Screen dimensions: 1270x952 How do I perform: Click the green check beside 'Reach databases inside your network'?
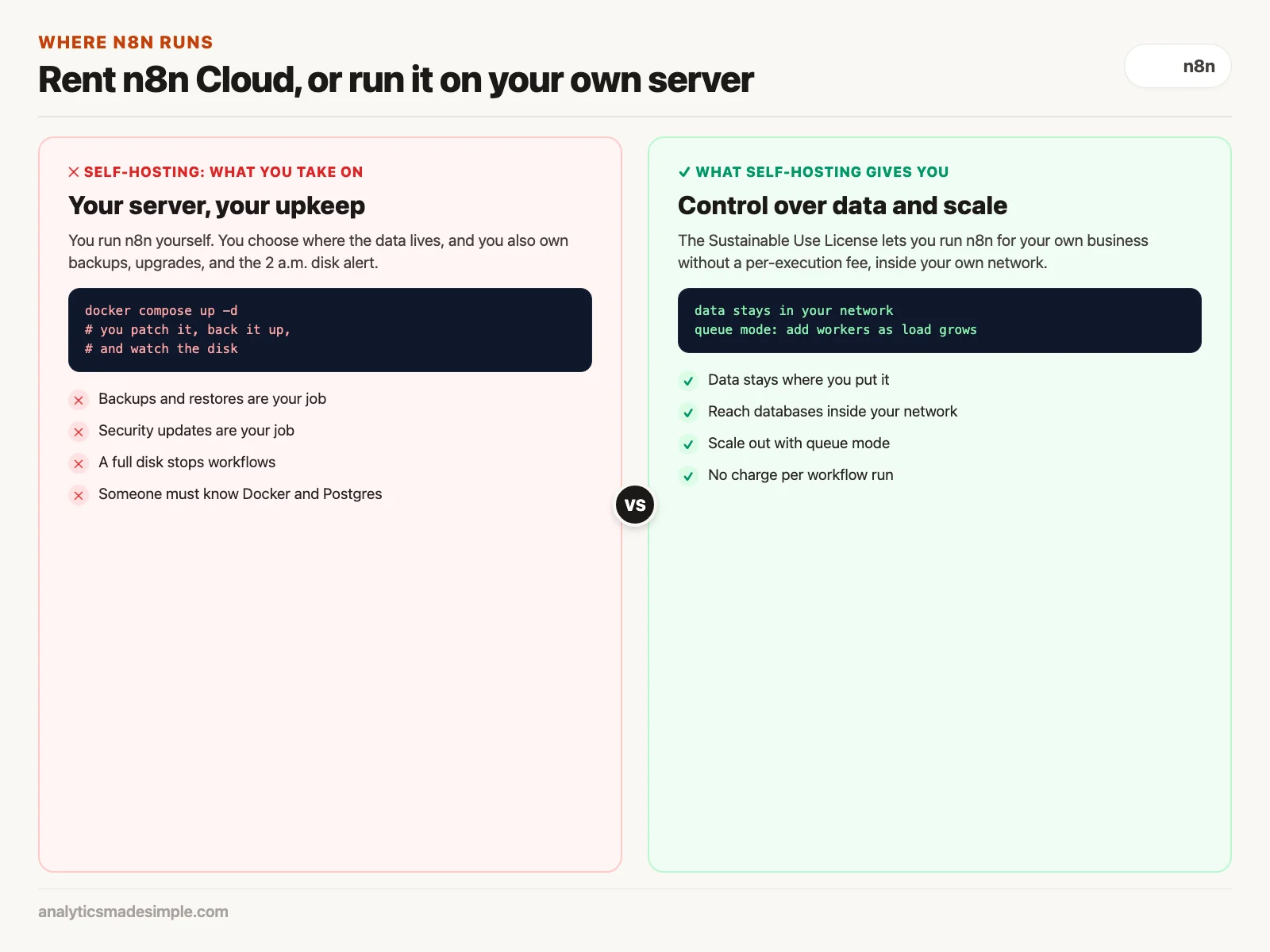(x=688, y=413)
